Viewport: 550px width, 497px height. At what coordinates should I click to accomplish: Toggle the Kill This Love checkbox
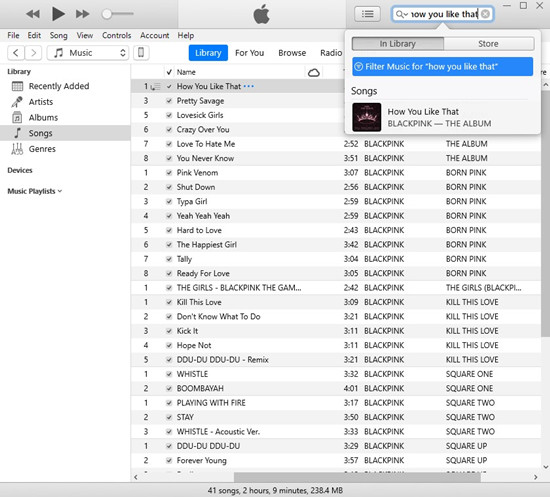[169, 302]
